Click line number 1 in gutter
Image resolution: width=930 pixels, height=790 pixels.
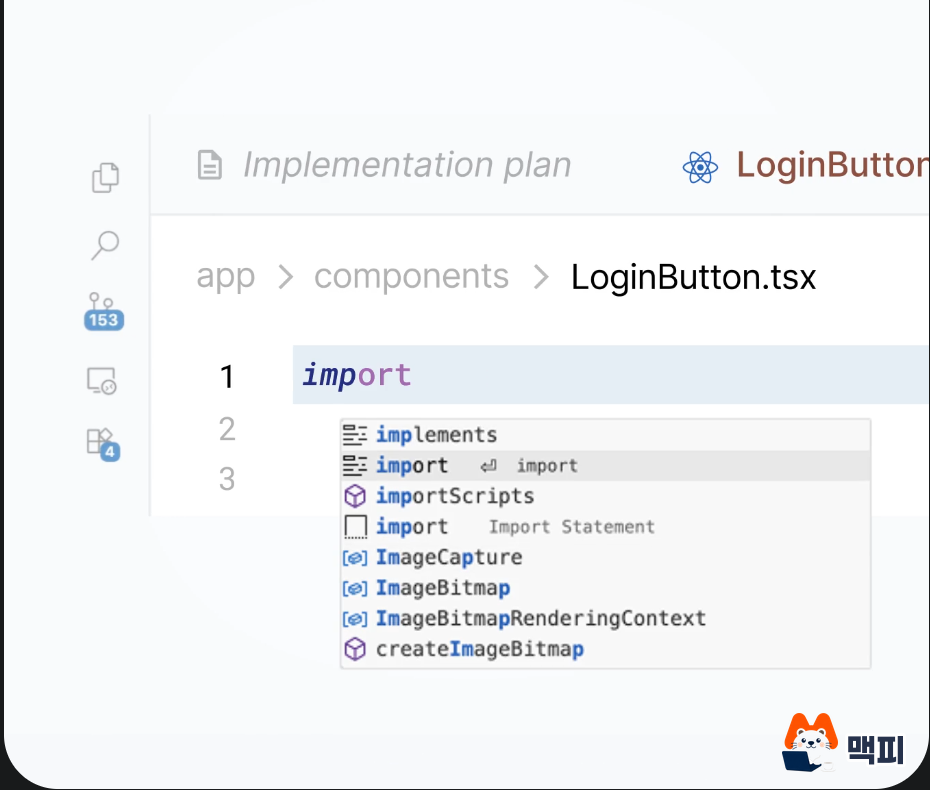tap(227, 377)
